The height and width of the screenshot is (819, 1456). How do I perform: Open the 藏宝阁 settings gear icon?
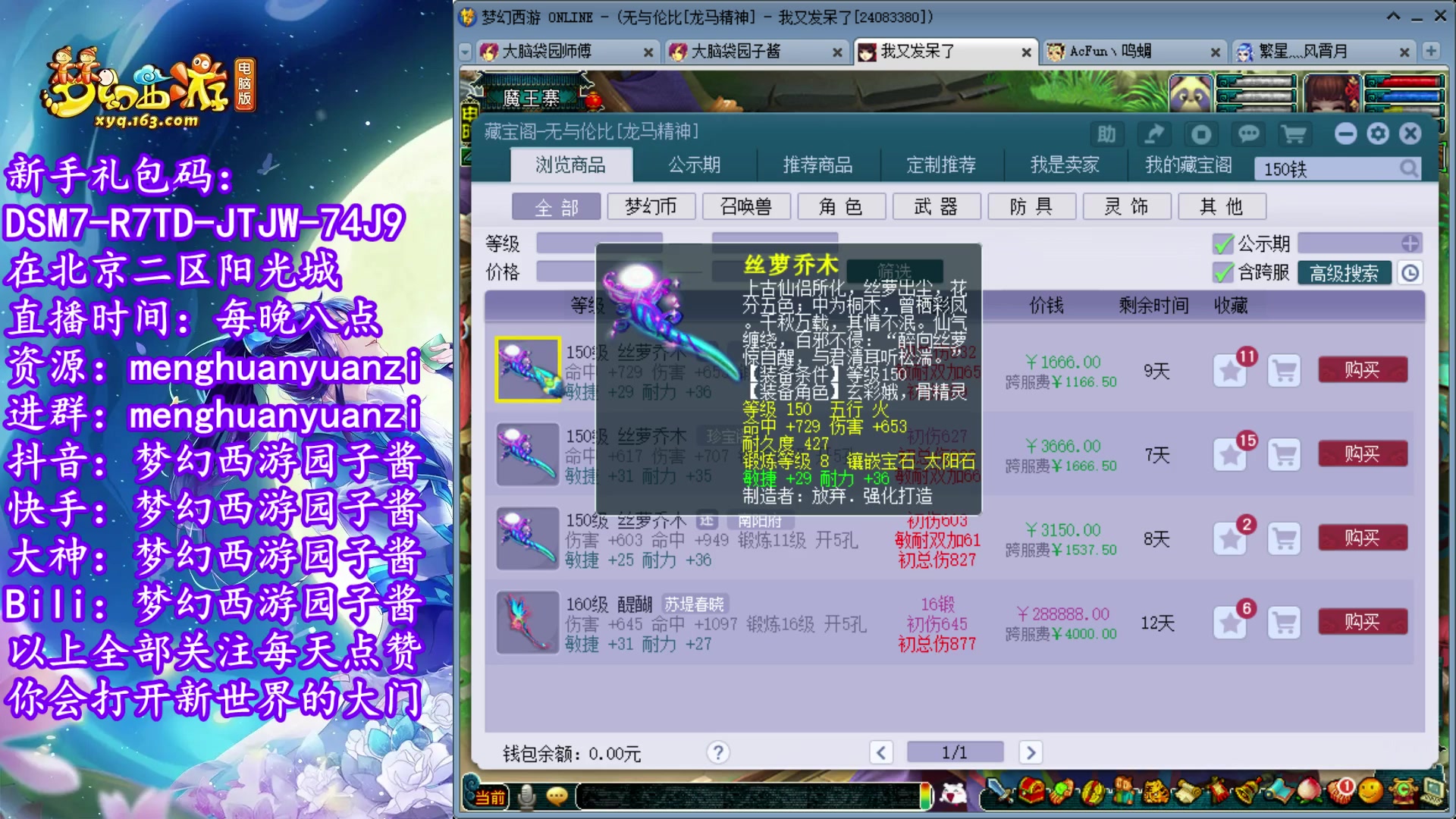pyautogui.click(x=1378, y=134)
